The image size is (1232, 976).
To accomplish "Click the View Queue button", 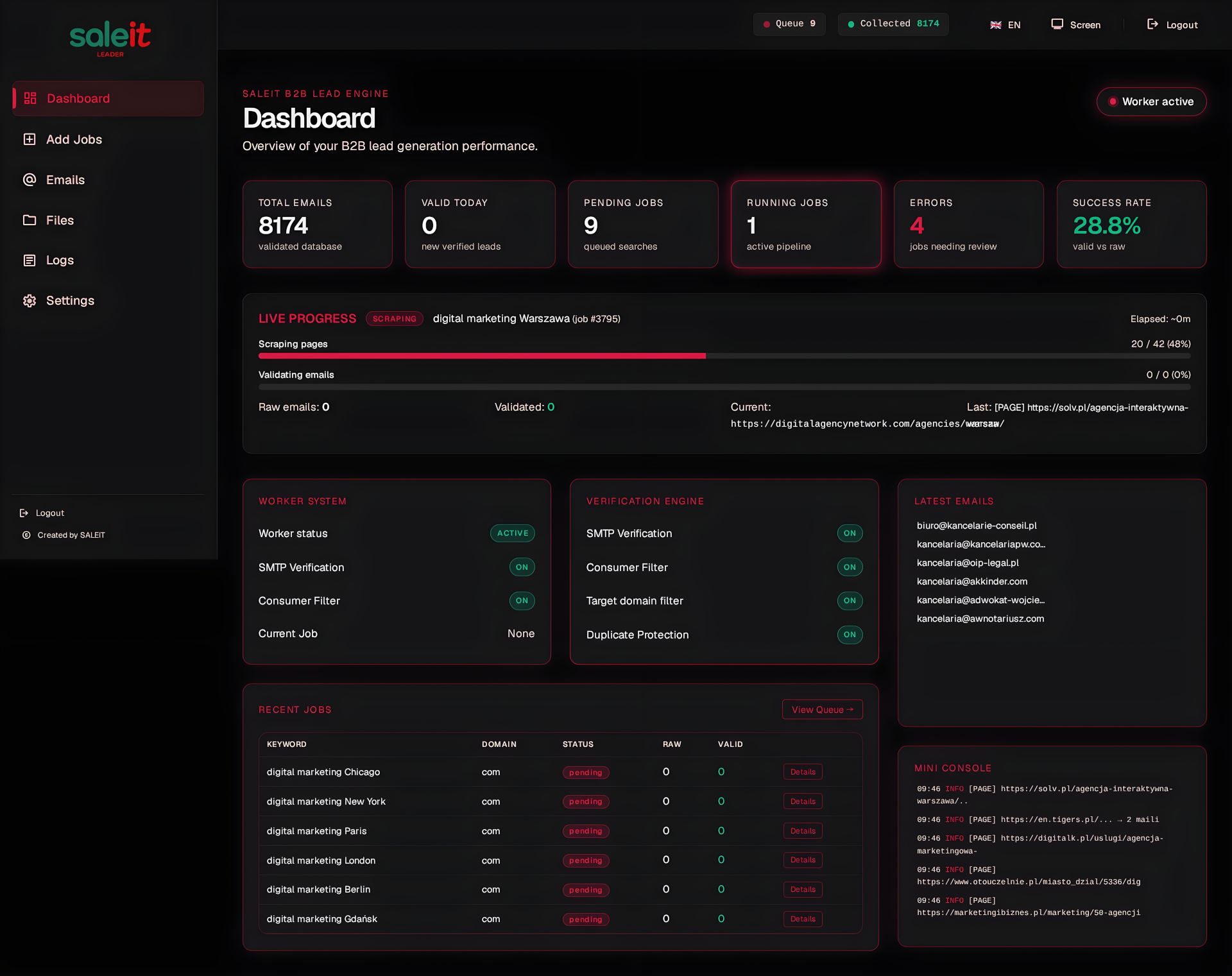I will [822, 710].
